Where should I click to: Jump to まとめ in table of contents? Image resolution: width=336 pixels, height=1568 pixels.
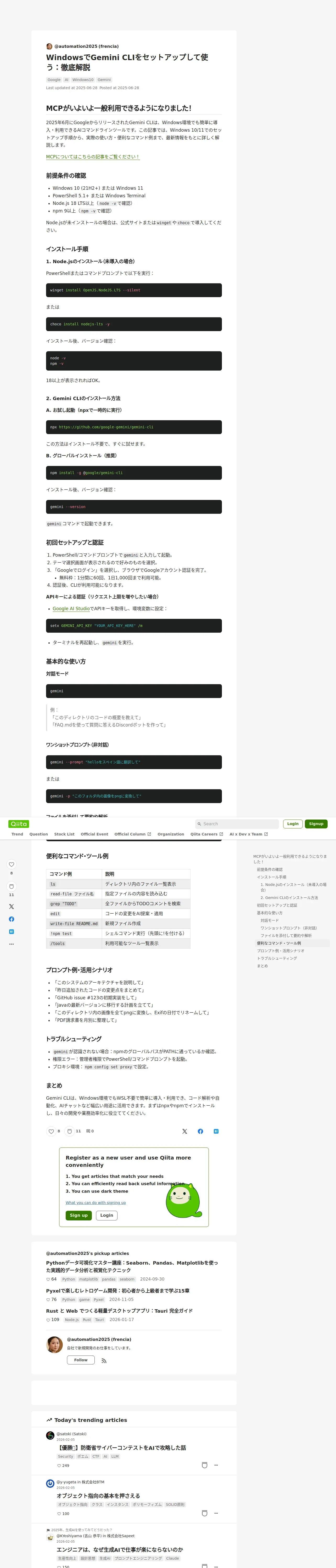click(x=262, y=965)
